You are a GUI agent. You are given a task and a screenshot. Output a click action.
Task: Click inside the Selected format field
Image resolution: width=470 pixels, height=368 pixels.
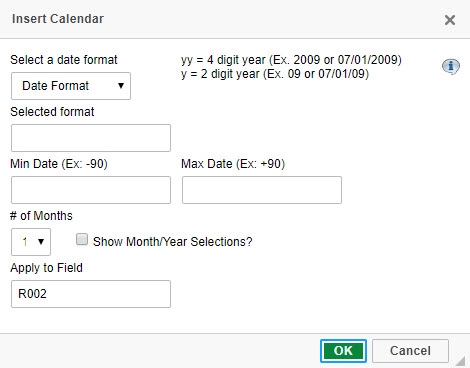pyautogui.click(x=91, y=138)
